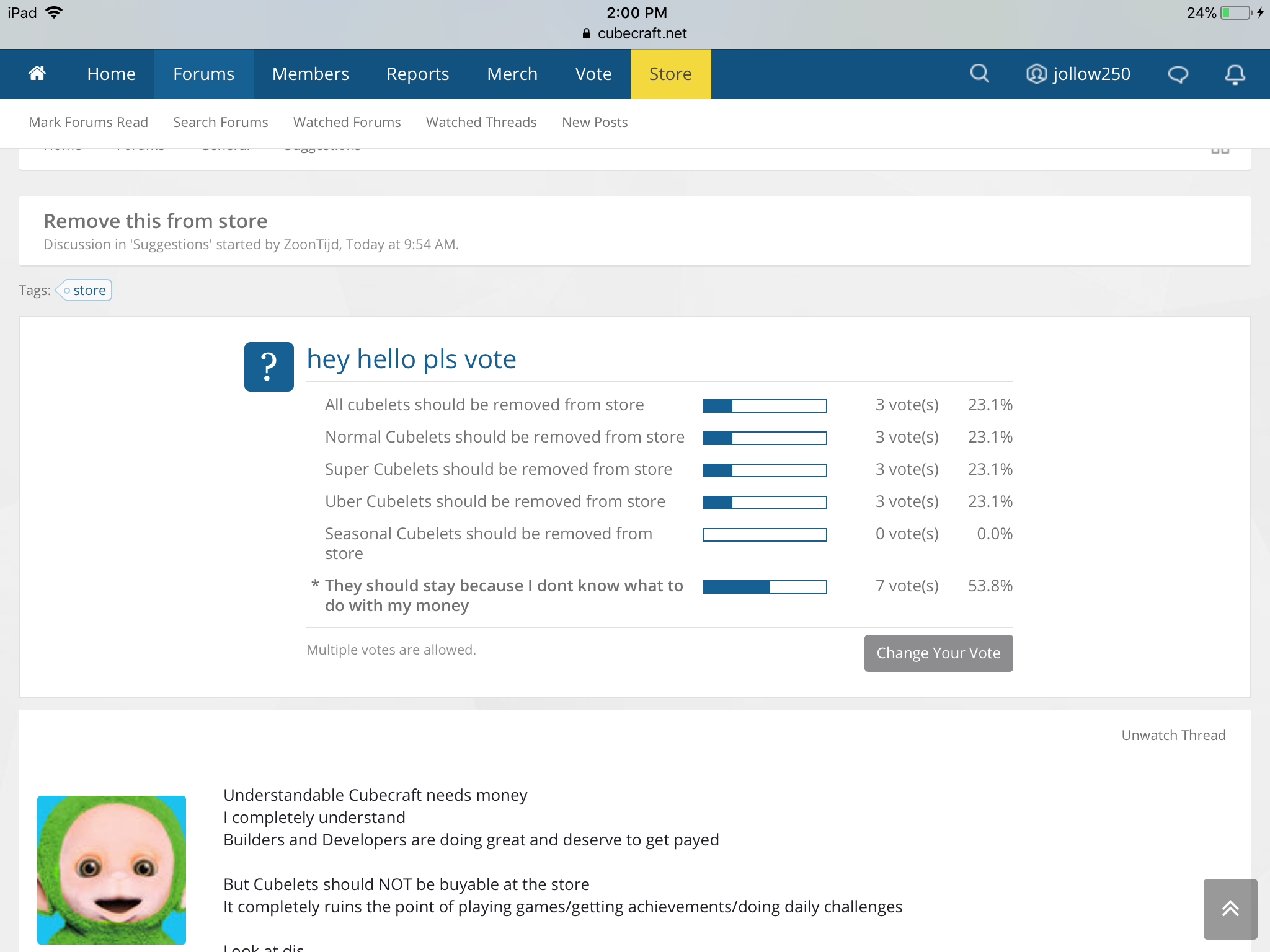Tap the battery status icon

1236,13
